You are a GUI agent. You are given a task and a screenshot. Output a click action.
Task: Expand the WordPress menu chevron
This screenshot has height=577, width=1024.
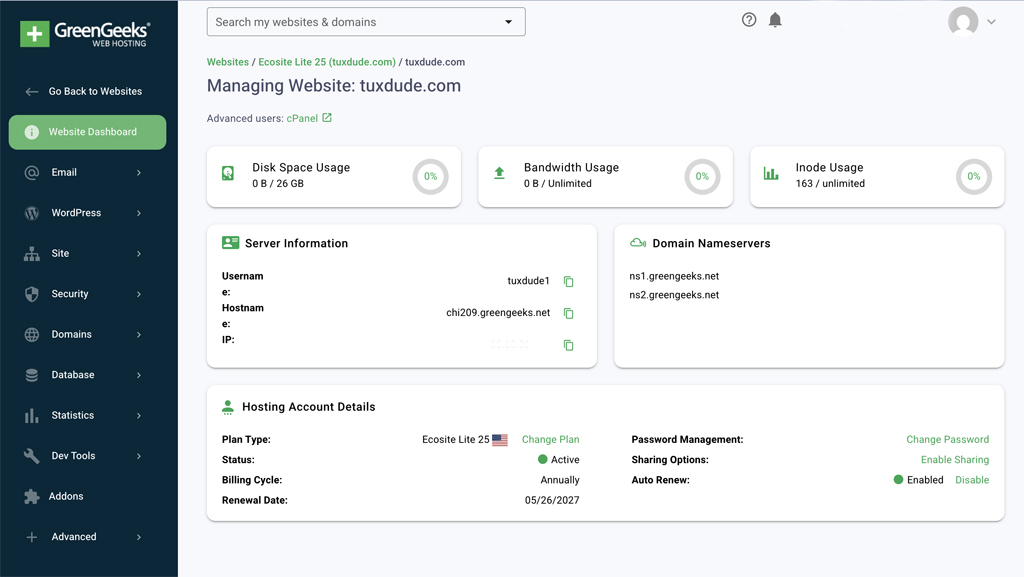point(138,213)
